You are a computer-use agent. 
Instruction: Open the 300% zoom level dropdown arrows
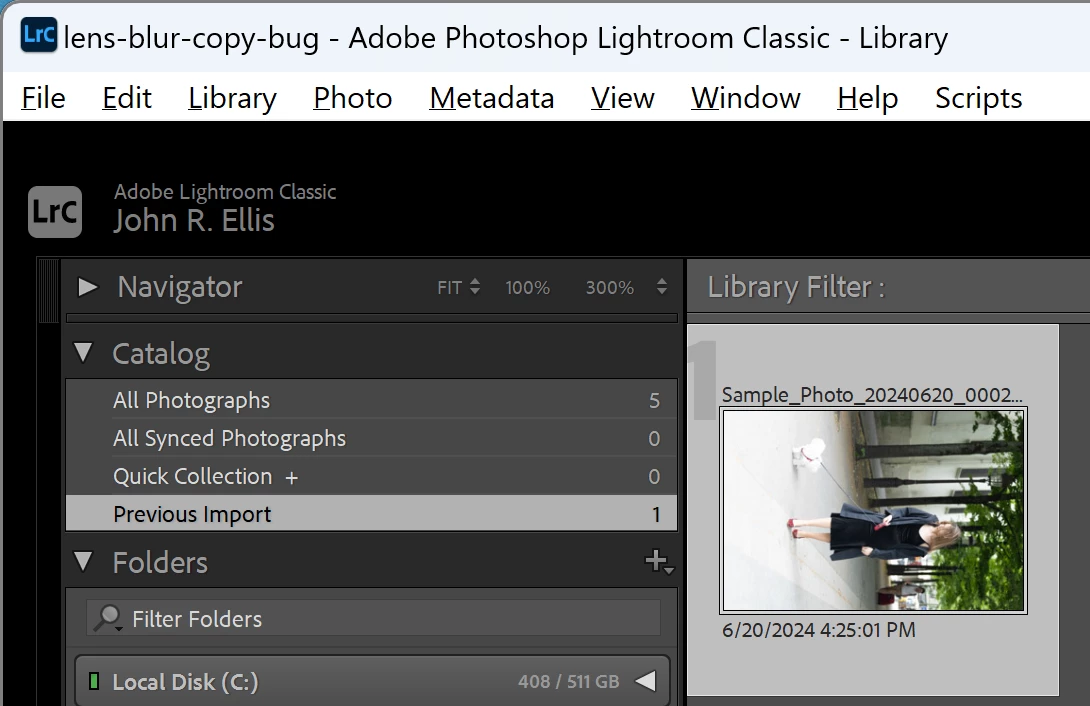tap(662, 286)
